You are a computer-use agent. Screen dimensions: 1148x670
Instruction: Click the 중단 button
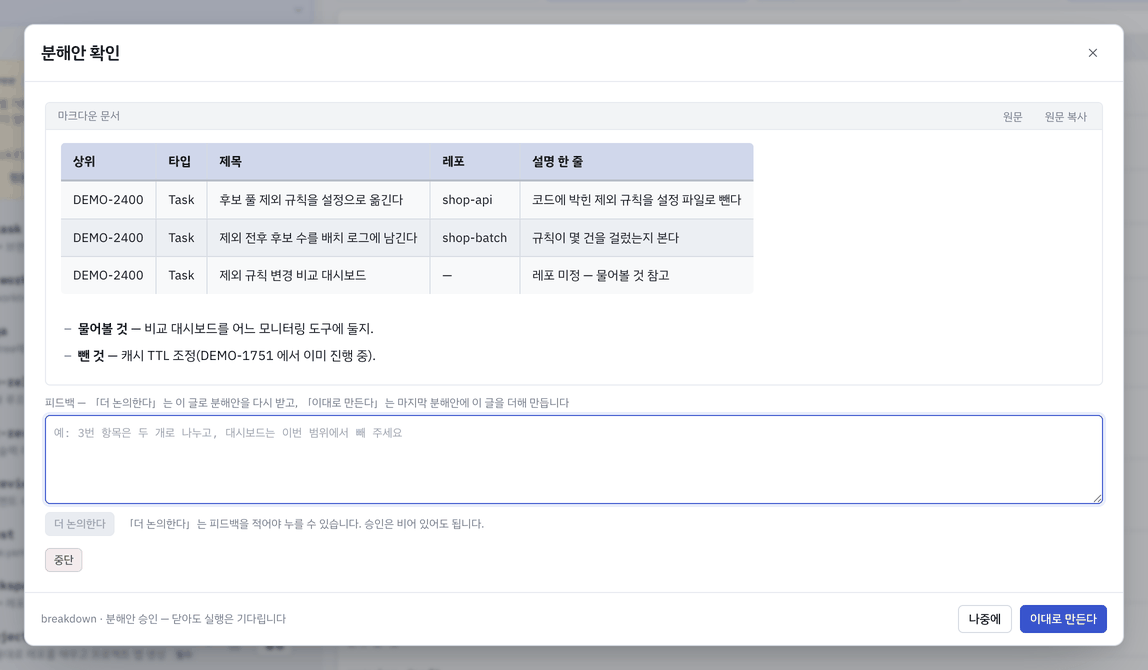pos(64,560)
